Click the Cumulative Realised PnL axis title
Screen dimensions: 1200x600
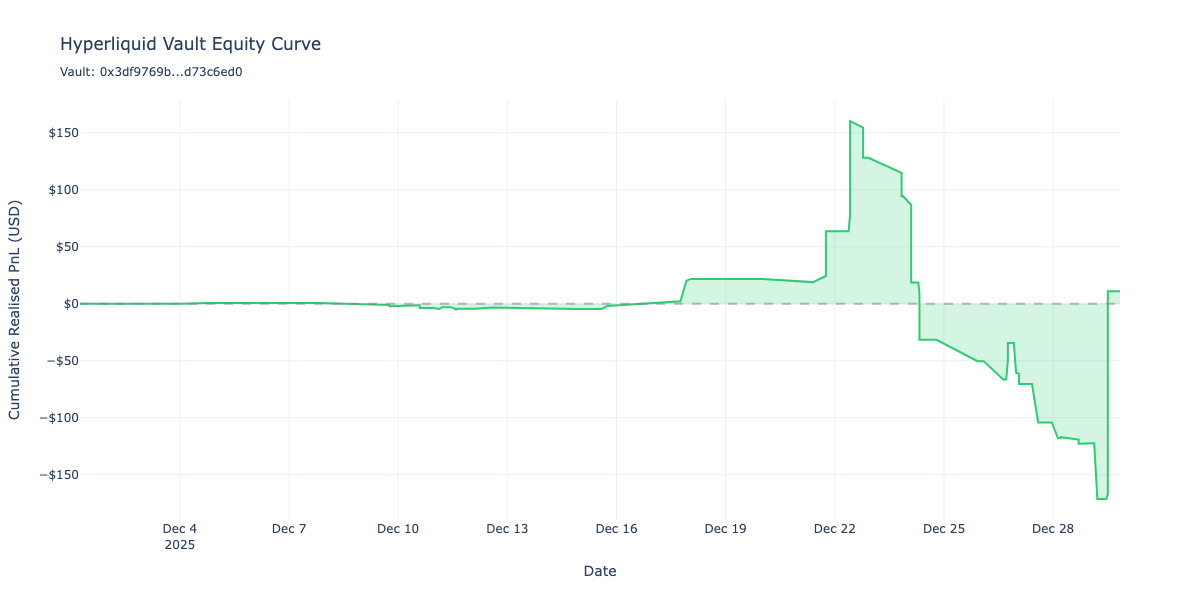16,310
